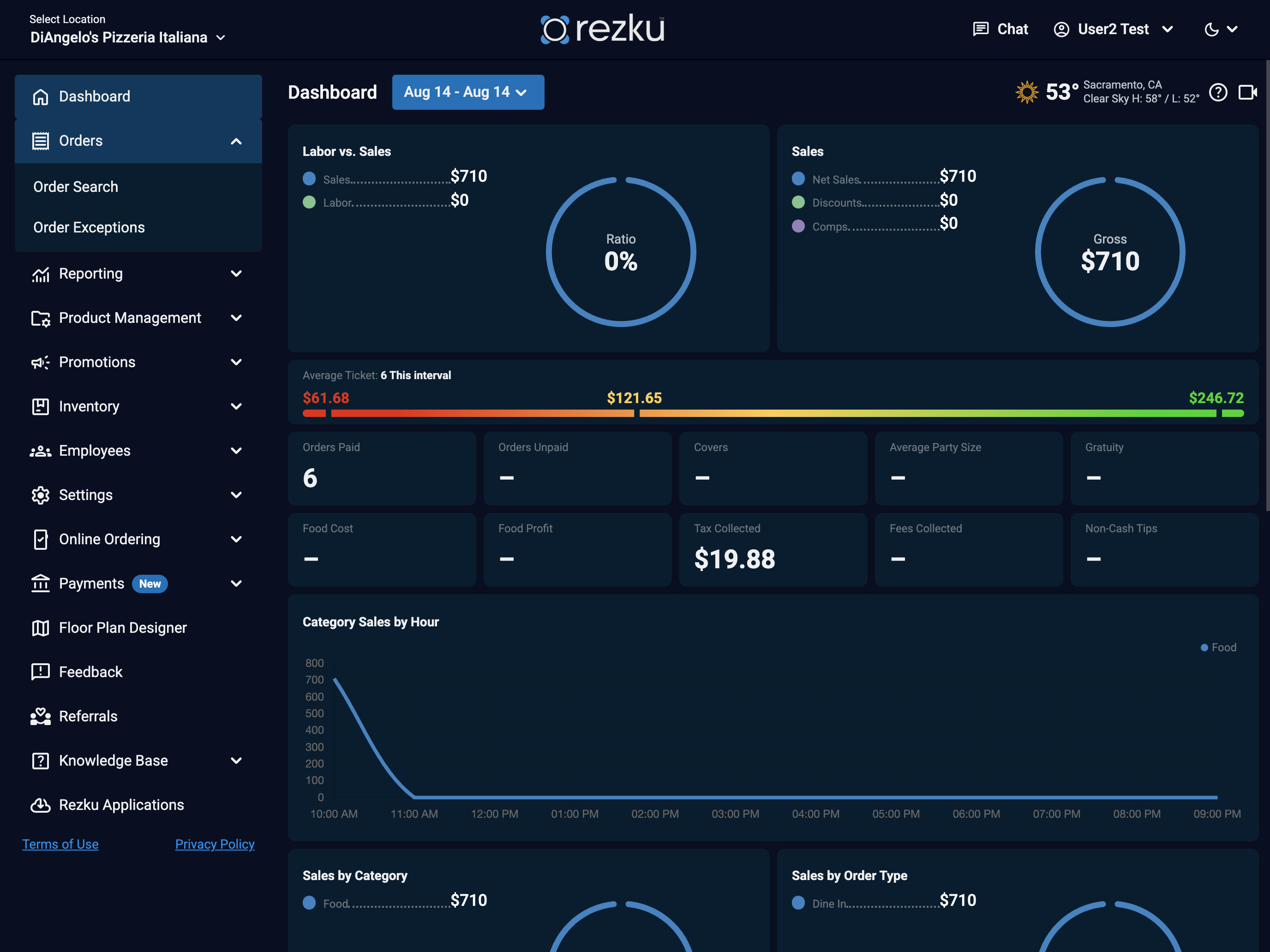Image resolution: width=1270 pixels, height=952 pixels.
Task: Click the Promotions megaphone icon
Action: pos(40,362)
